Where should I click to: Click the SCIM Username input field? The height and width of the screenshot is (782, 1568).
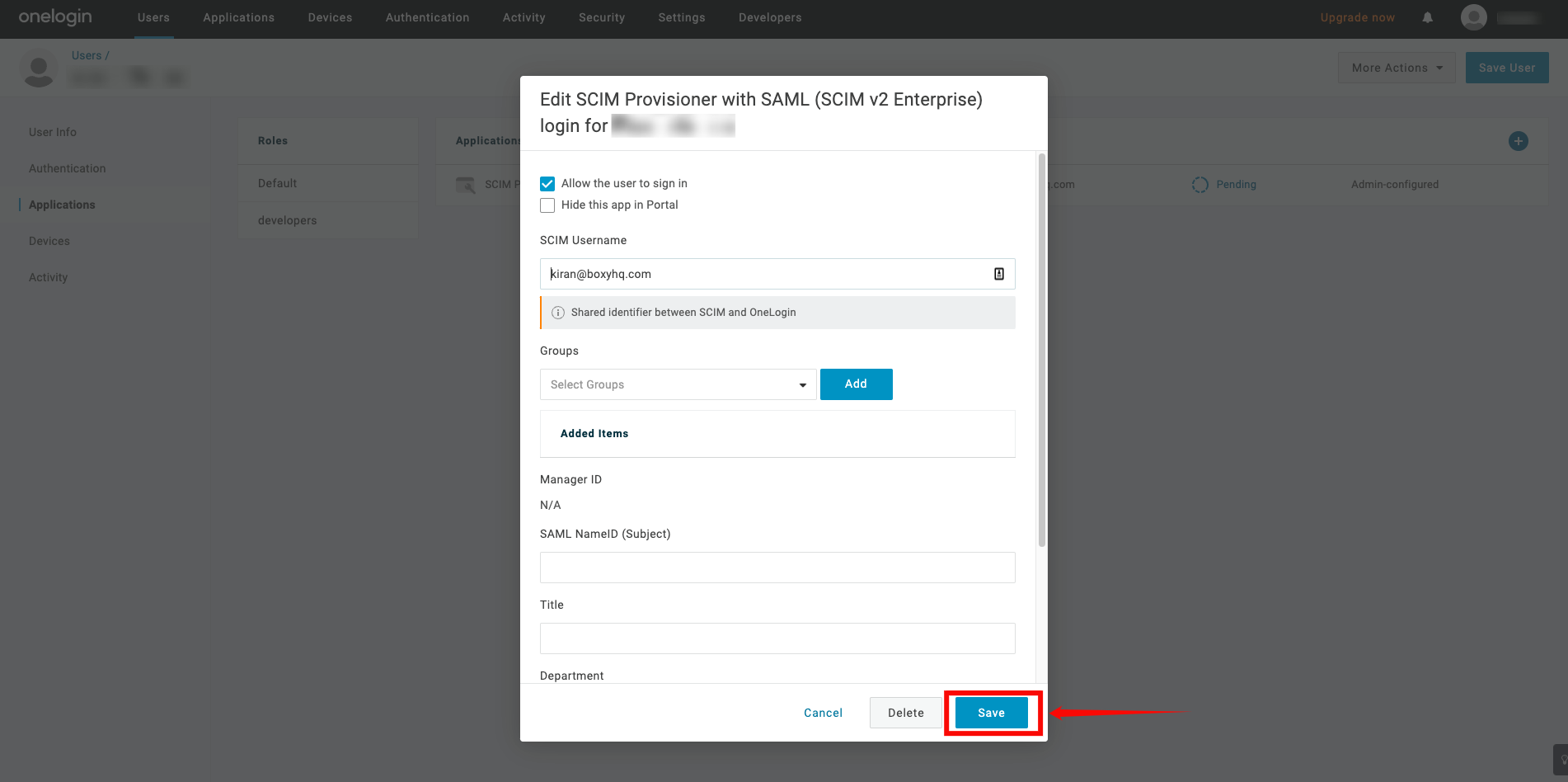[777, 274]
